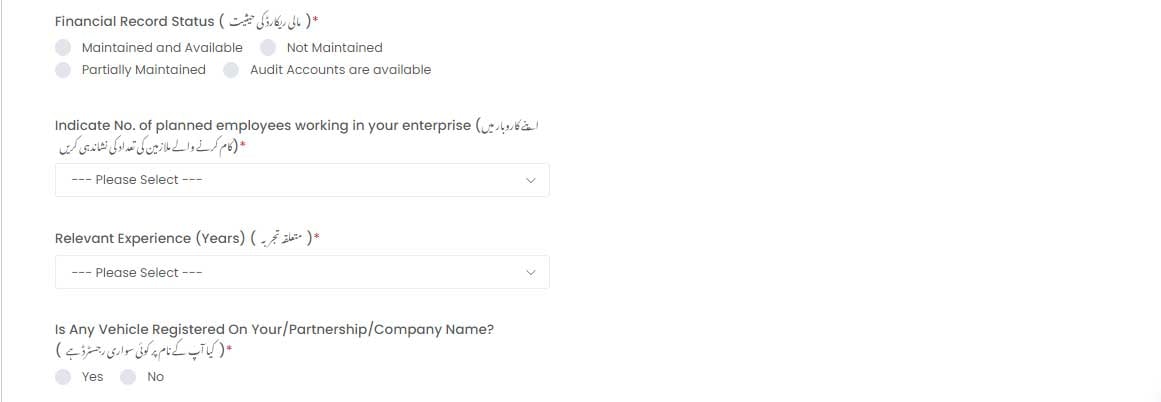This screenshot has height=402, width=1161.
Task: Select the Audit Accounts are available radio circle
Action: coord(232,70)
